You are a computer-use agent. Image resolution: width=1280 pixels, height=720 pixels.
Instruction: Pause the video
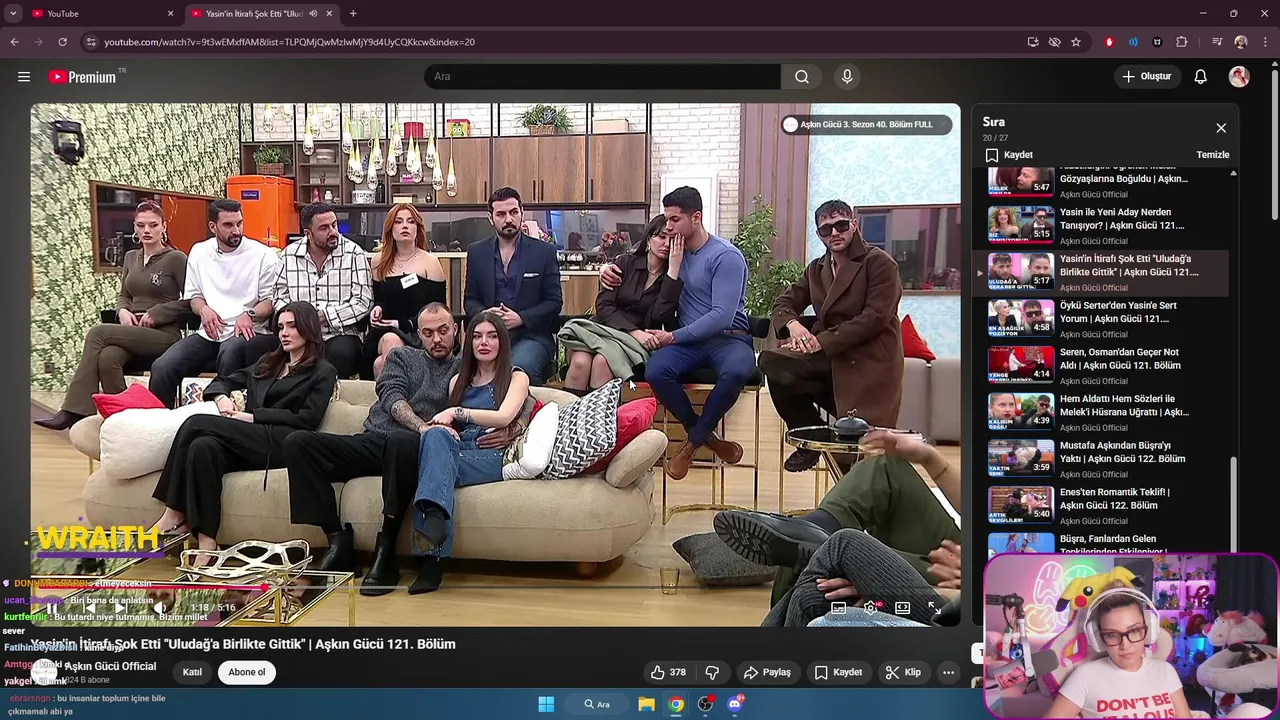click(52, 607)
